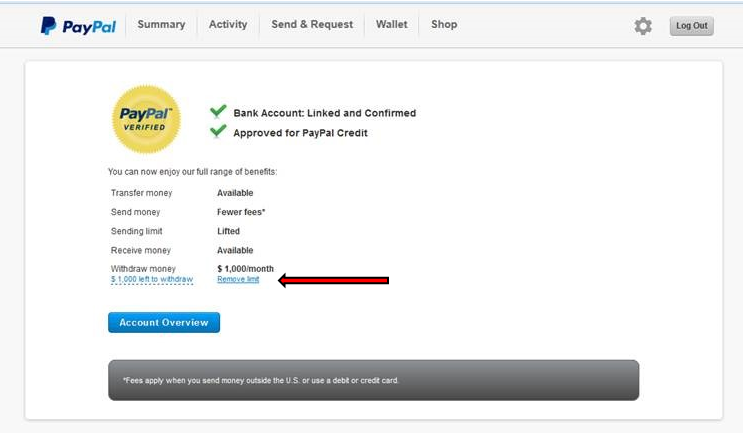The height and width of the screenshot is (433, 743).
Task: Open the settings gear icon
Action: tap(643, 26)
